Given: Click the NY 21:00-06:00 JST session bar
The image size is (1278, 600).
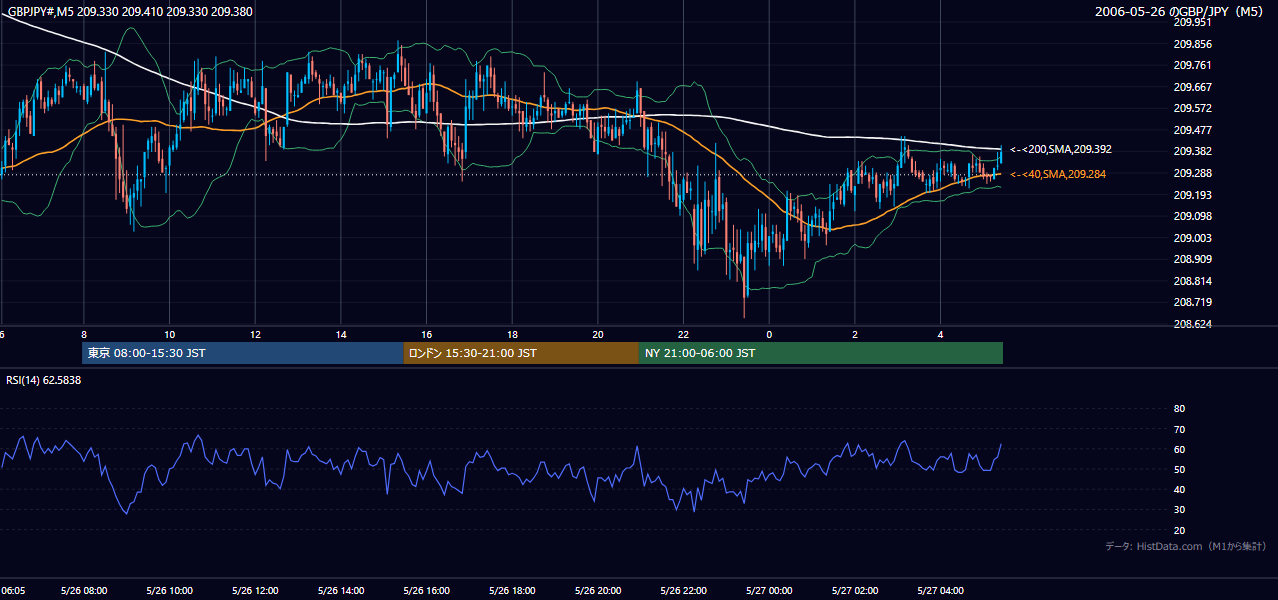Looking at the screenshot, I should pos(821,353).
